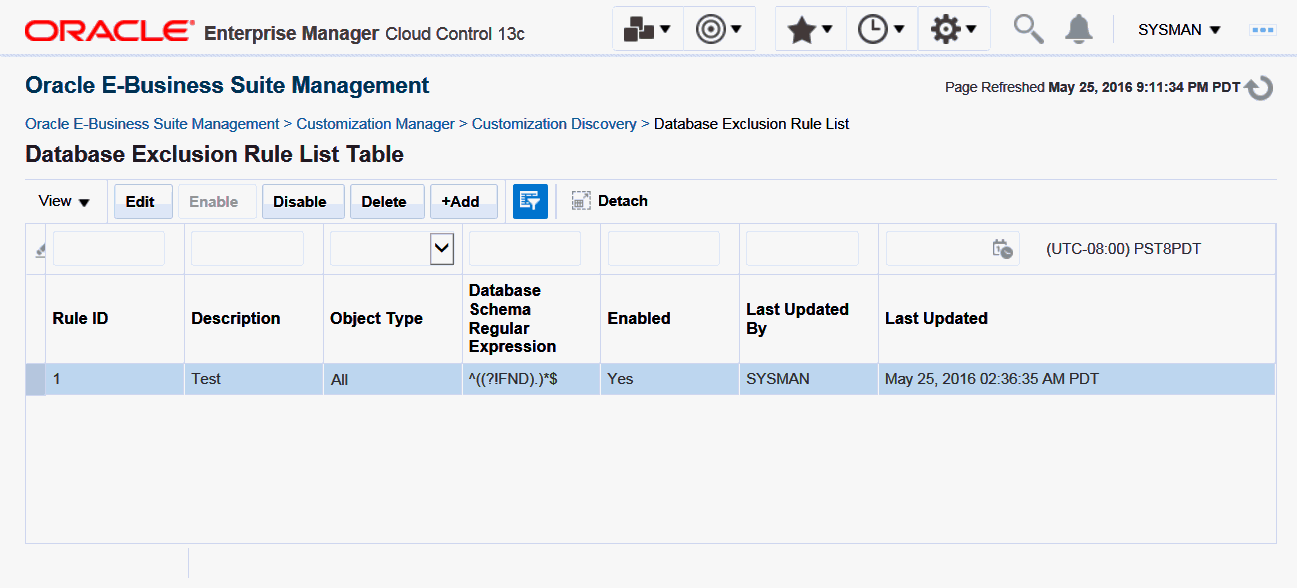Screen dimensions: 1297x588
Task: Follow the Customization Discovery breadcrumb link
Action: (x=554, y=124)
